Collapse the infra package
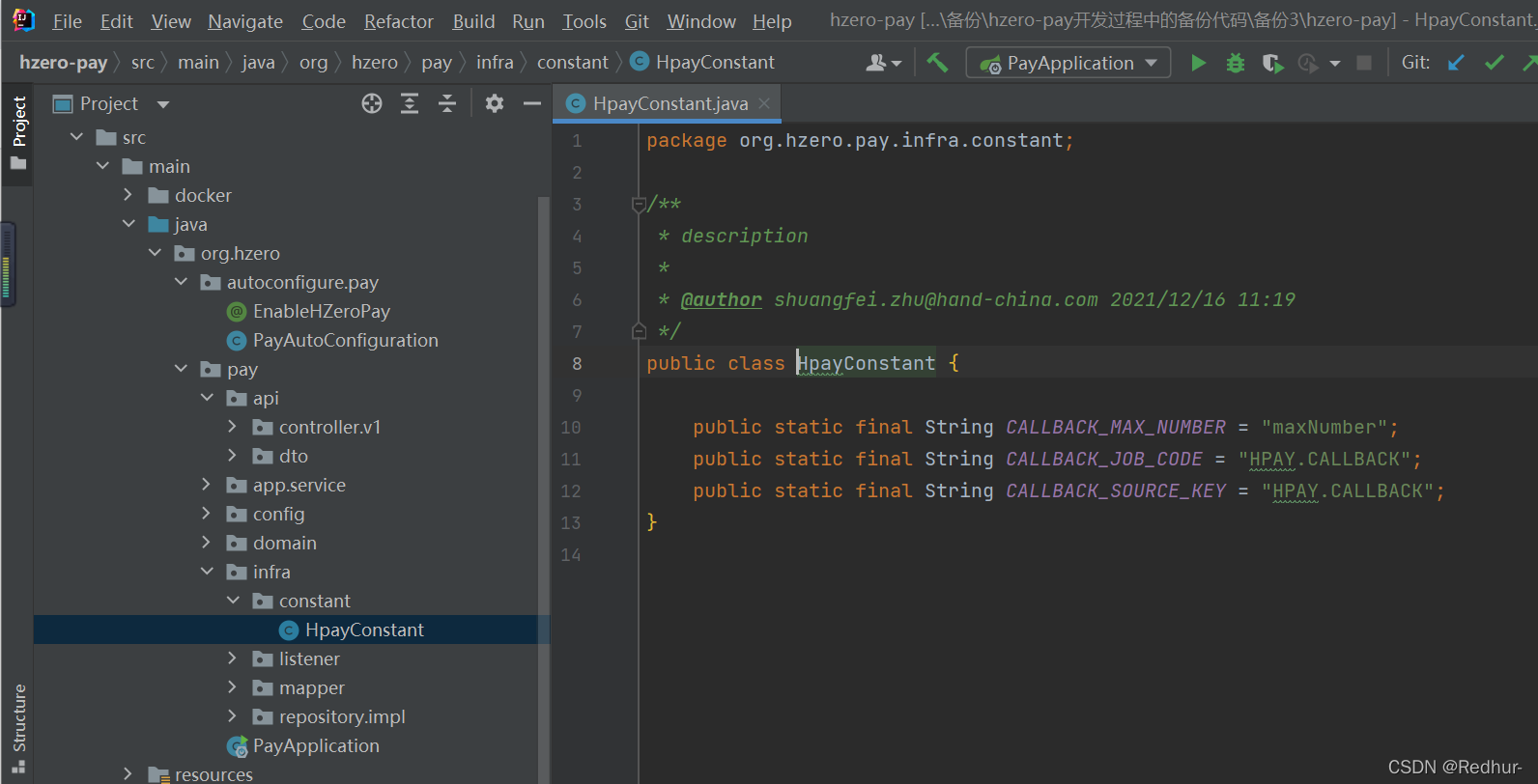 tap(208, 572)
